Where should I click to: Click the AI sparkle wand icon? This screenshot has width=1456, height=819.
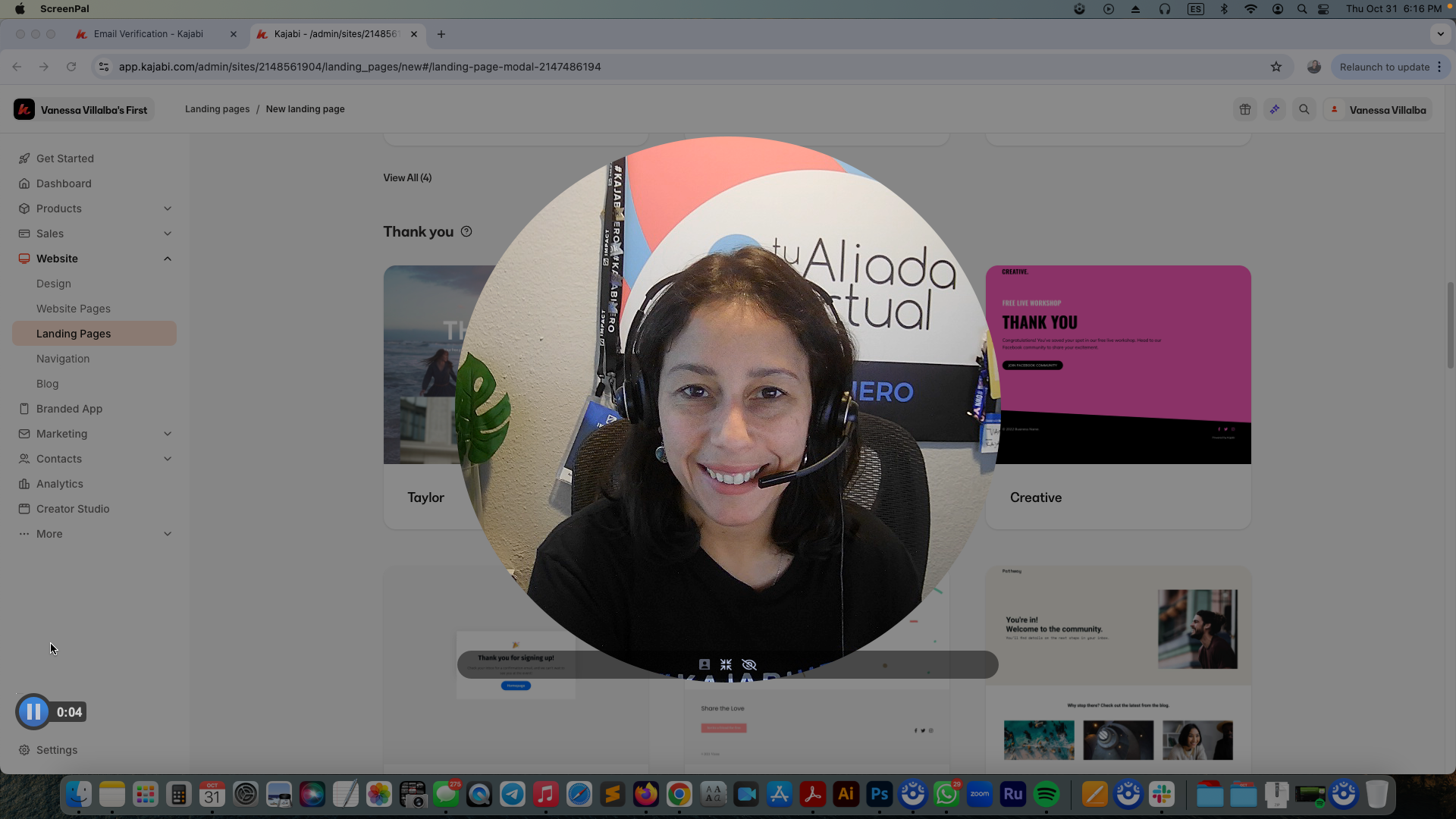[1275, 110]
